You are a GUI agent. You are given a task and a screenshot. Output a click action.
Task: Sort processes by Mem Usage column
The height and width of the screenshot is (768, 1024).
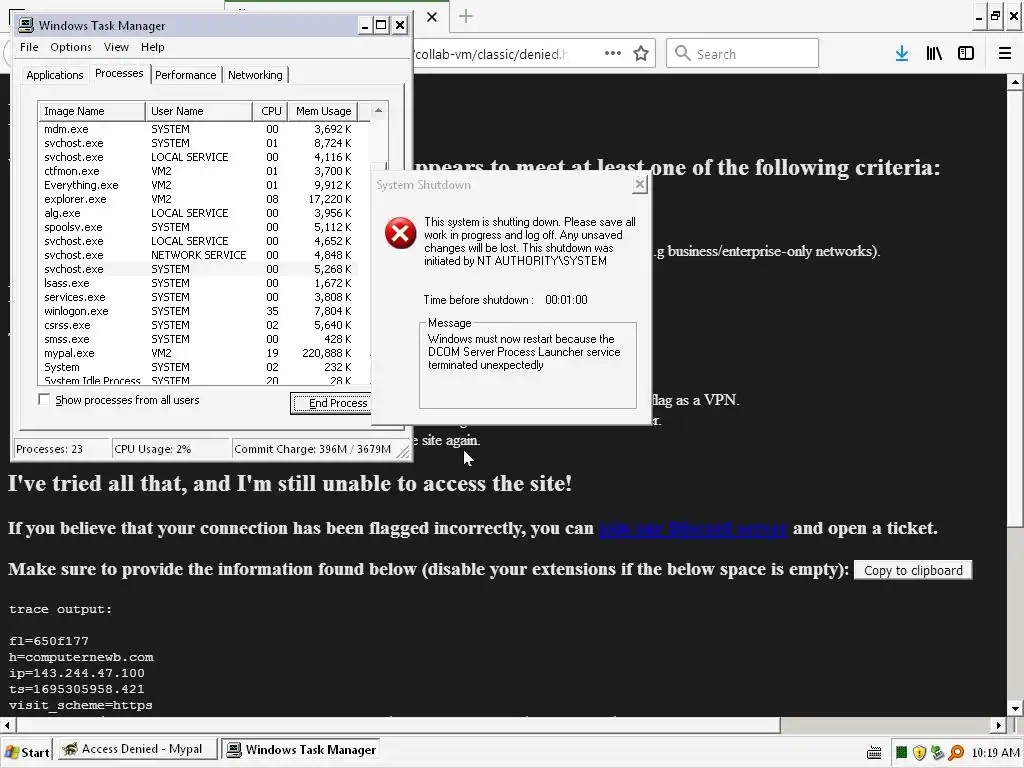coord(323,111)
